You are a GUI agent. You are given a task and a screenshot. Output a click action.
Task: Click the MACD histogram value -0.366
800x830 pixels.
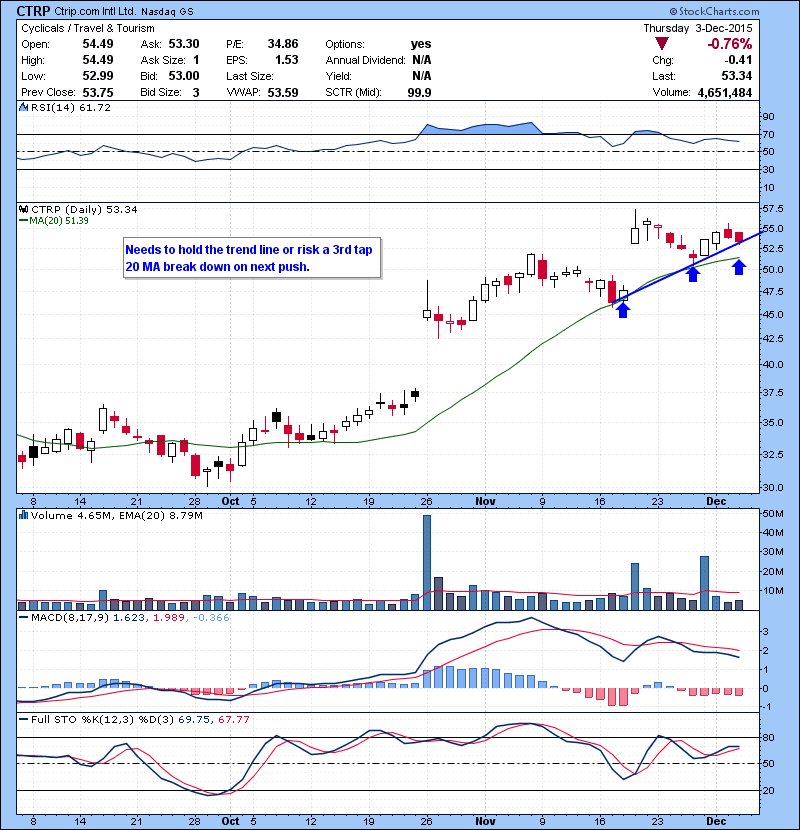211,617
